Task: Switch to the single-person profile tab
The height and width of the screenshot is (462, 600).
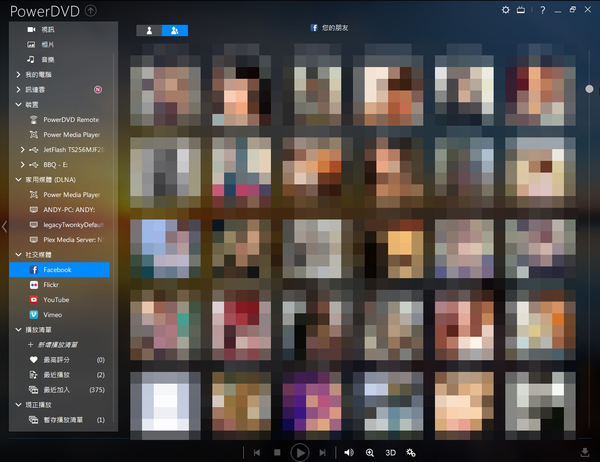Action: tap(148, 30)
